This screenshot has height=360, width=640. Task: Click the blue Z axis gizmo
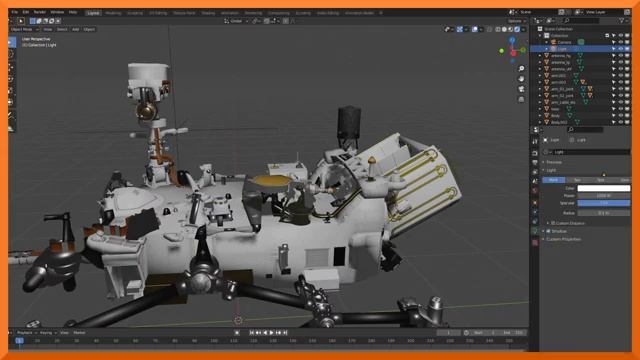pyautogui.click(x=512, y=40)
